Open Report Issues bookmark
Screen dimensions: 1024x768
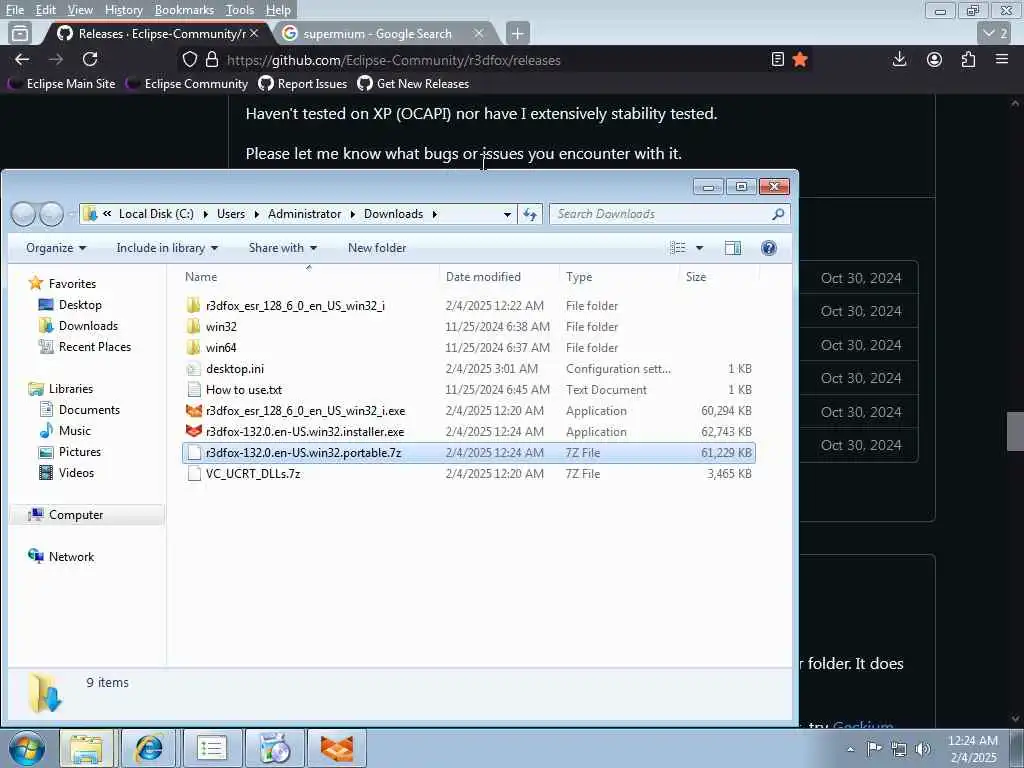click(x=303, y=84)
